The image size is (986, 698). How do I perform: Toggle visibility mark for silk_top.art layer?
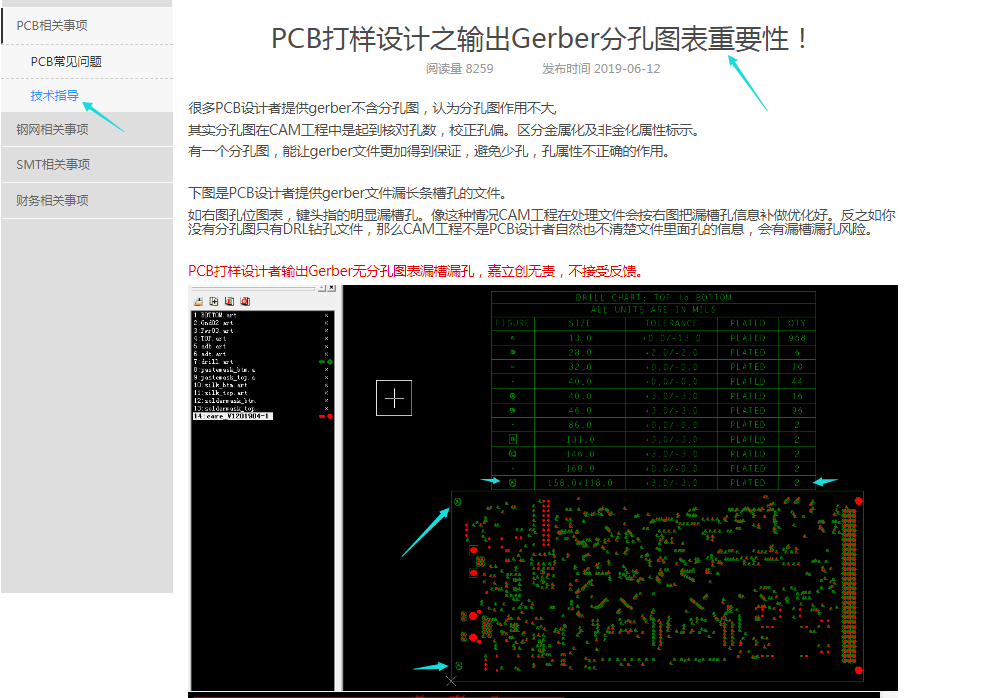point(326,393)
